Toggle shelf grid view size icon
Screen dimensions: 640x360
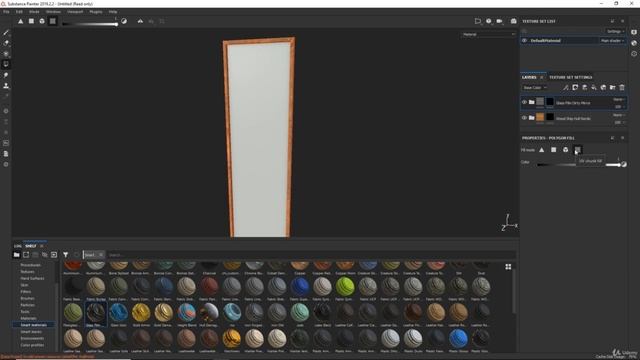(x=508, y=267)
